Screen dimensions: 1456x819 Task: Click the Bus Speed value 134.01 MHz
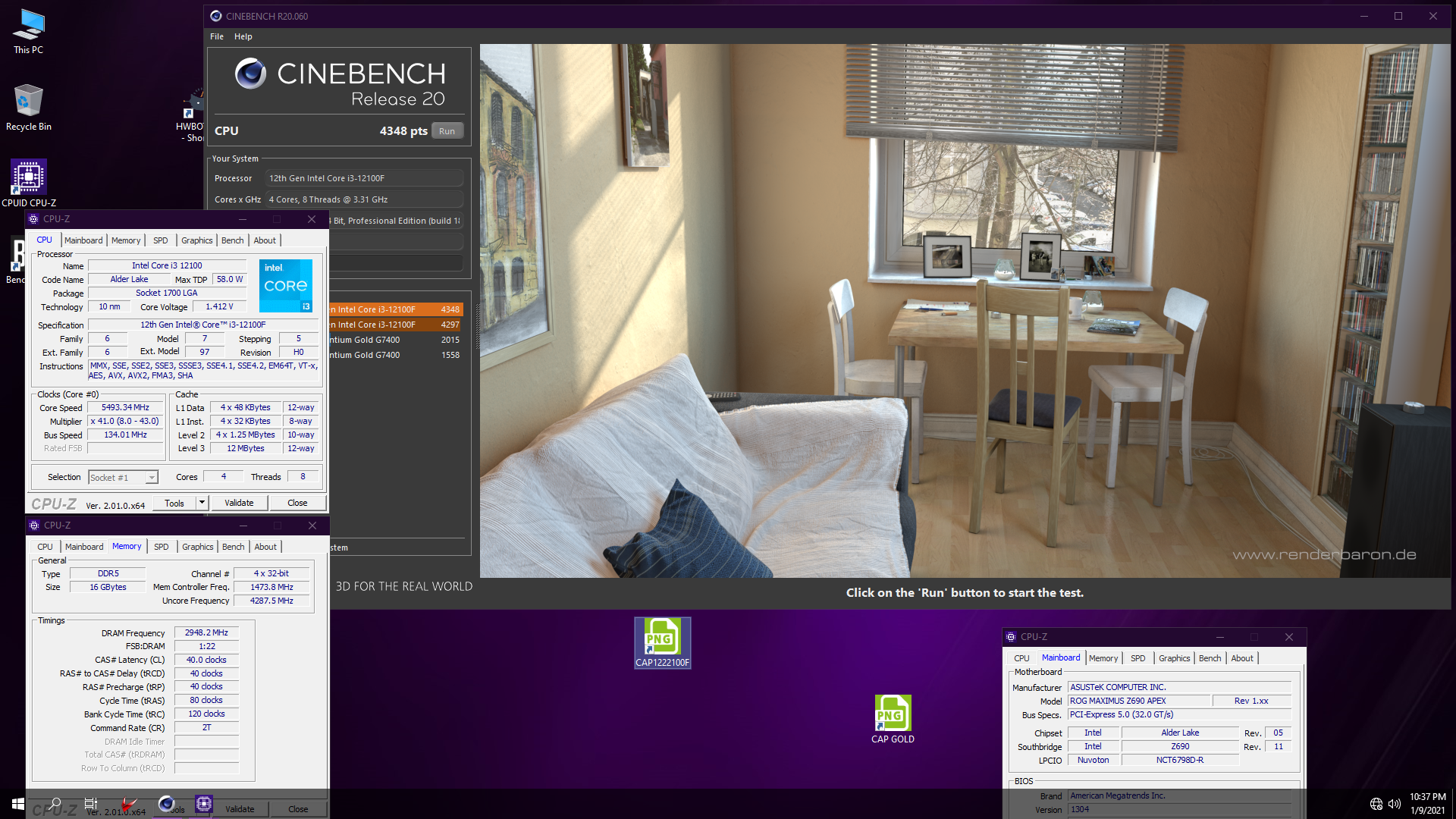tap(126, 435)
